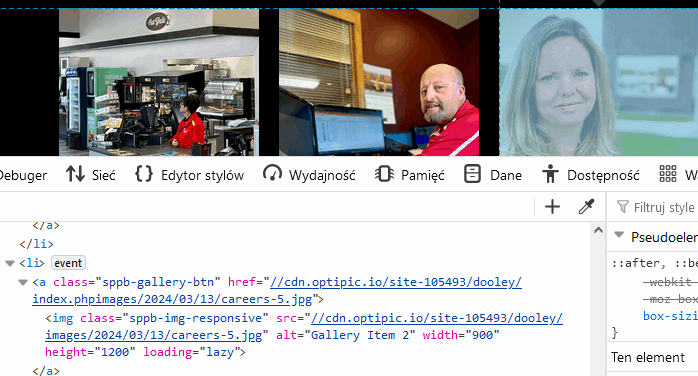Select the closing </li> tag line
698x376 pixels.
(x=37, y=244)
